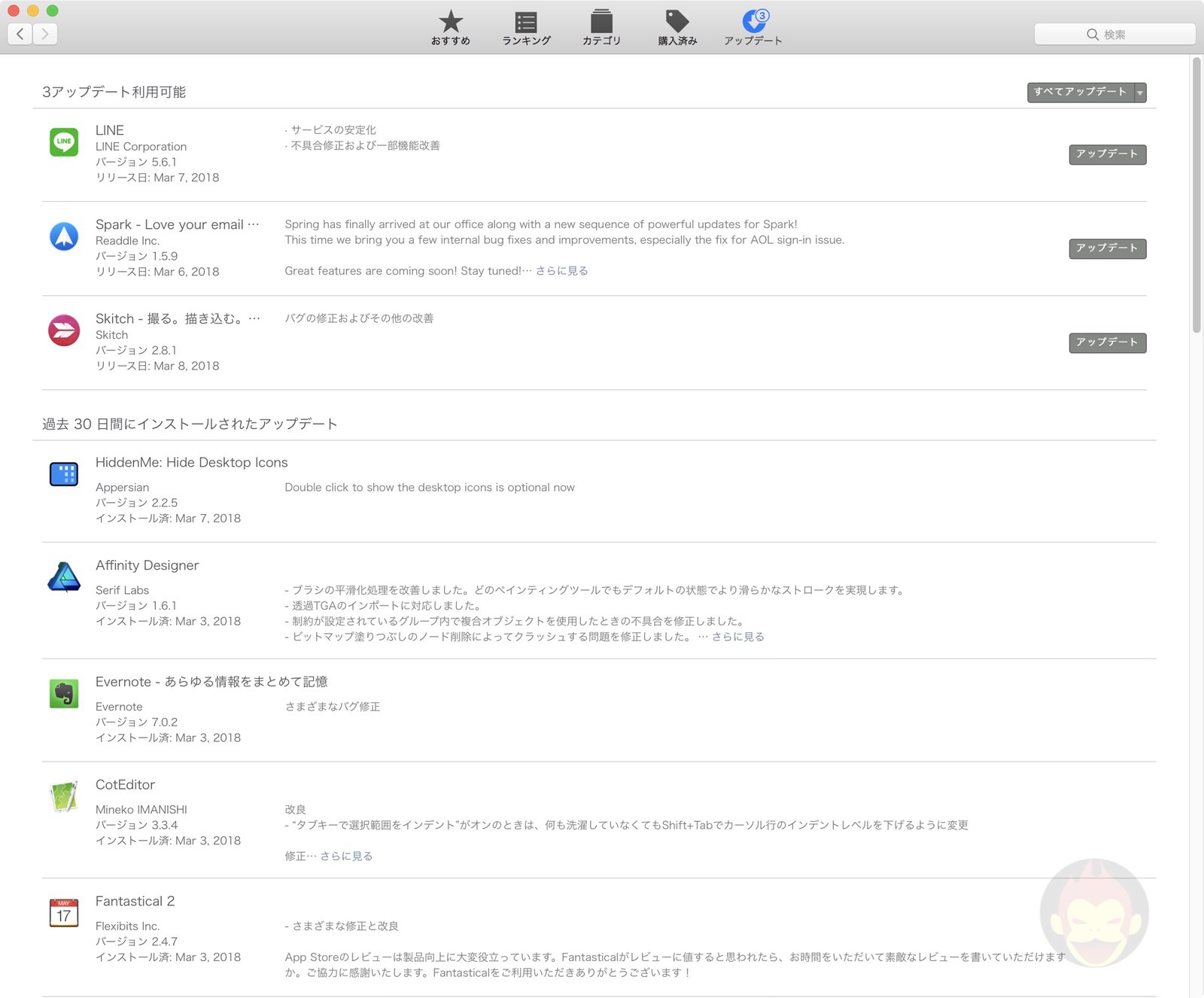Click the 検索 search field
Viewport: 1204px width, 998px height.
pos(1114,34)
